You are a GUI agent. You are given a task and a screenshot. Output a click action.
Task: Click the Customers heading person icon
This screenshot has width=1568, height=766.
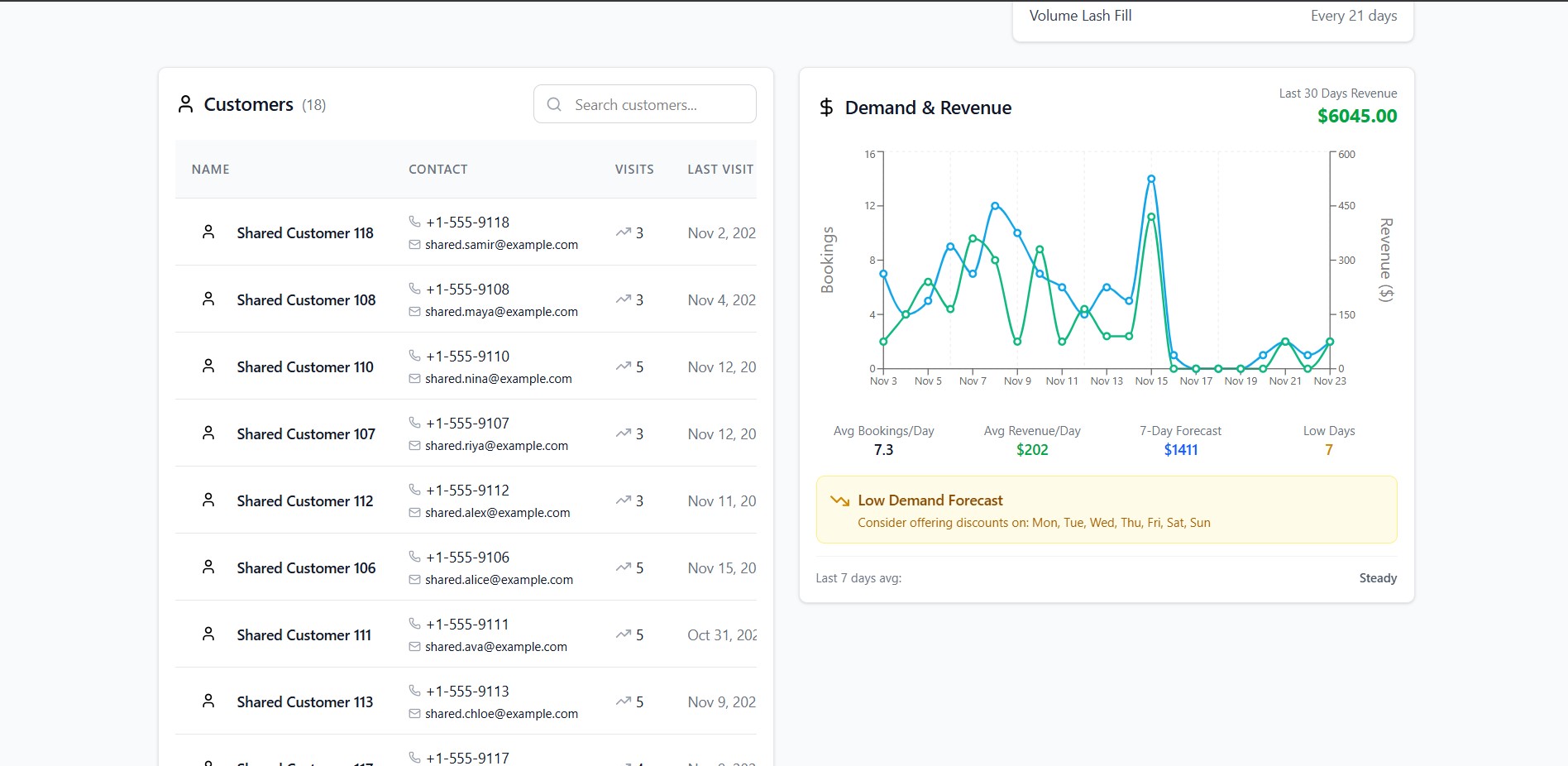tap(185, 104)
